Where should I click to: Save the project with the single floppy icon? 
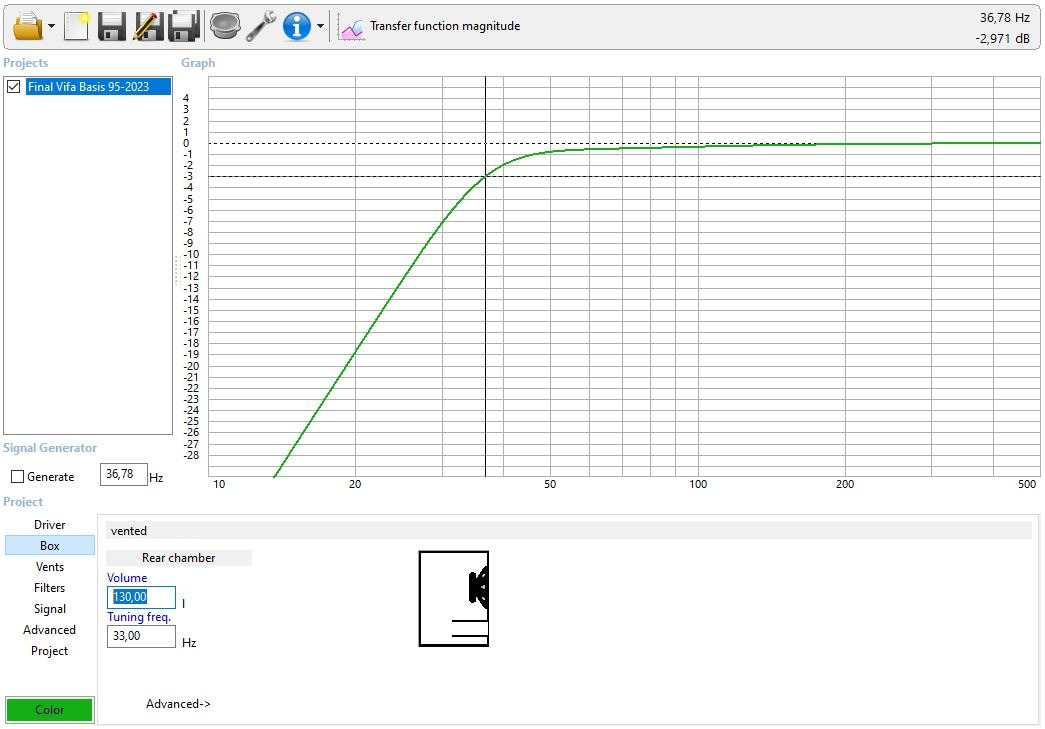pos(111,26)
